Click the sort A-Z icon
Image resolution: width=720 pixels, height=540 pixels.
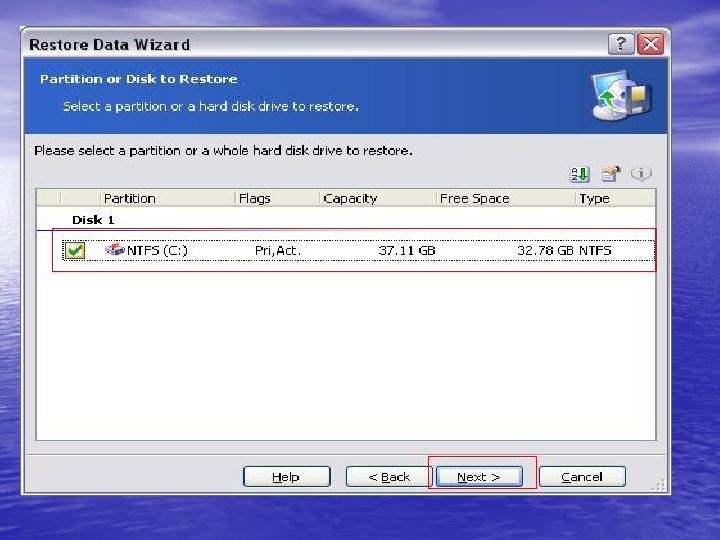[579, 174]
